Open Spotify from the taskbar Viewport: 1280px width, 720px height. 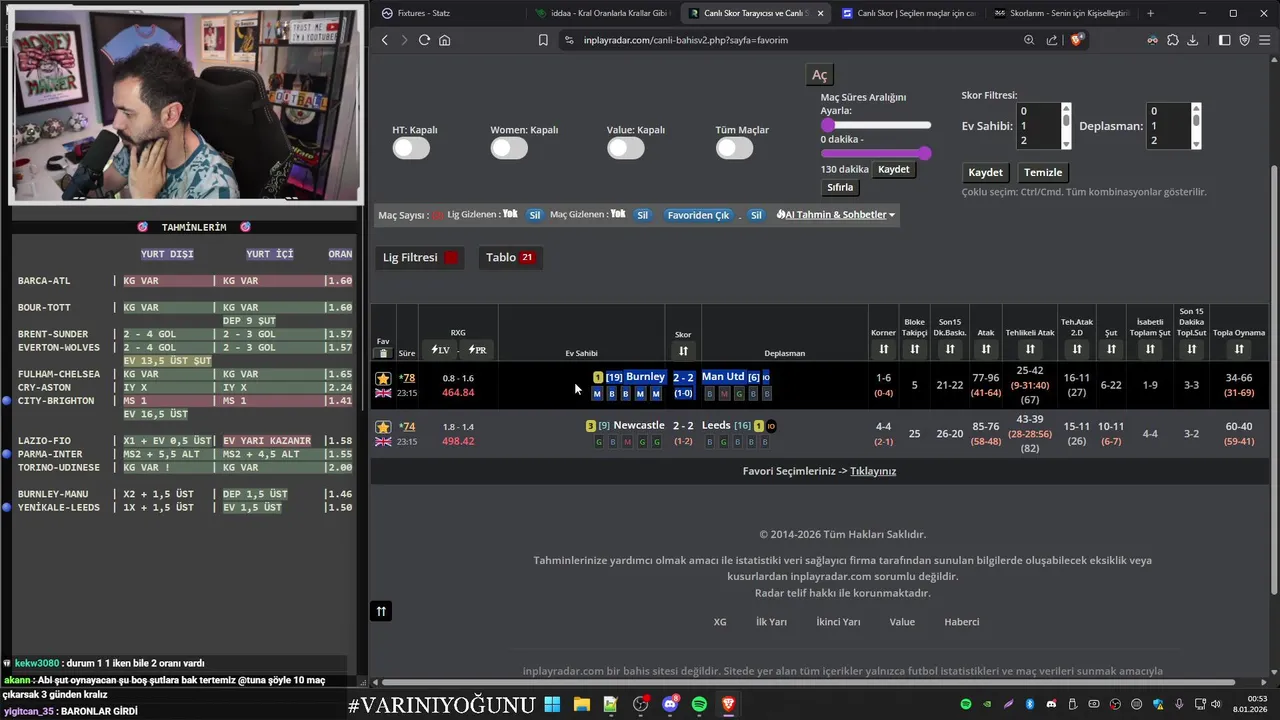point(699,705)
